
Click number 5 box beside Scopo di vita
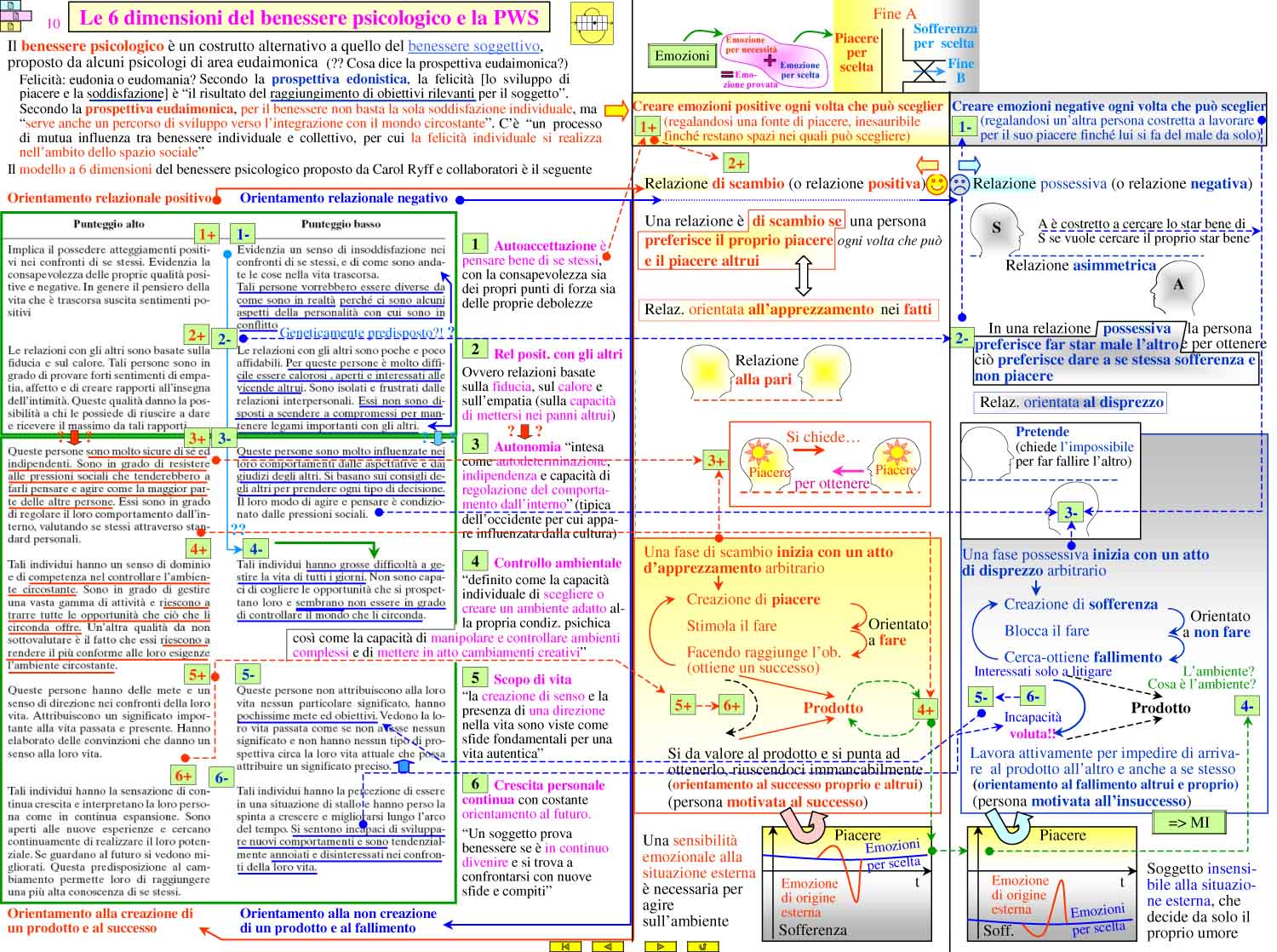coord(475,677)
